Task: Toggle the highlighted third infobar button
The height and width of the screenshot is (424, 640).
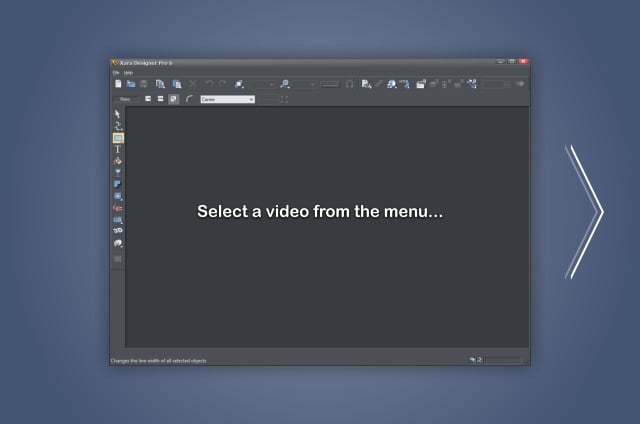Action: [172, 99]
